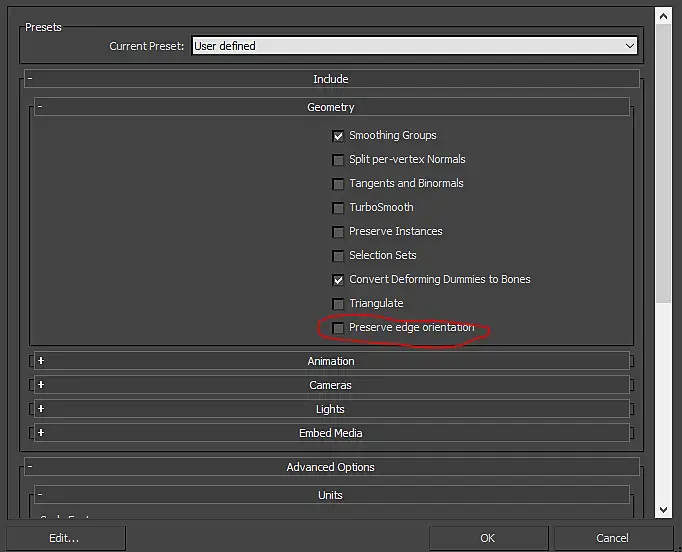Toggle the Selection Sets checkbox
This screenshot has width=682, height=552.
pos(338,256)
